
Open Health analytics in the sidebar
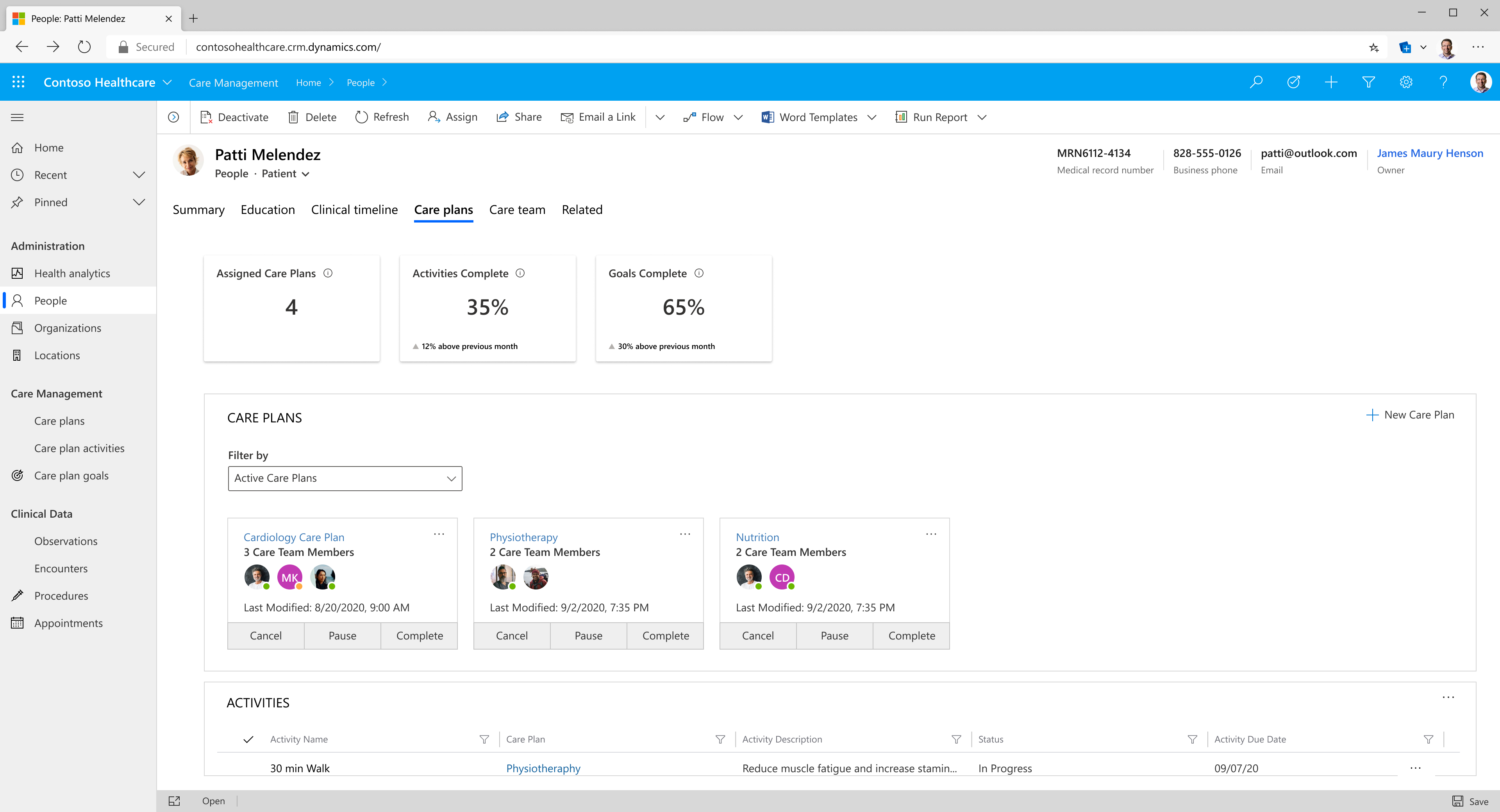71,272
